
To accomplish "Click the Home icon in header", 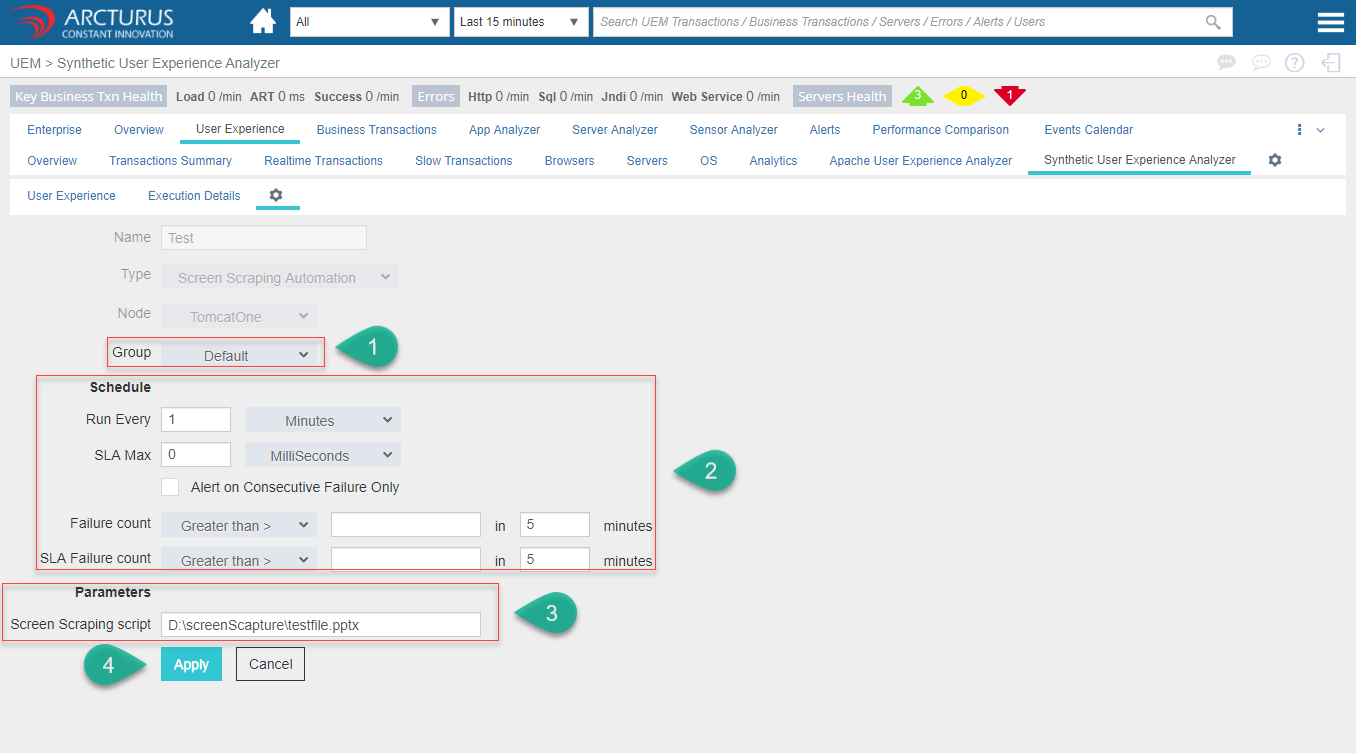I will [x=263, y=21].
